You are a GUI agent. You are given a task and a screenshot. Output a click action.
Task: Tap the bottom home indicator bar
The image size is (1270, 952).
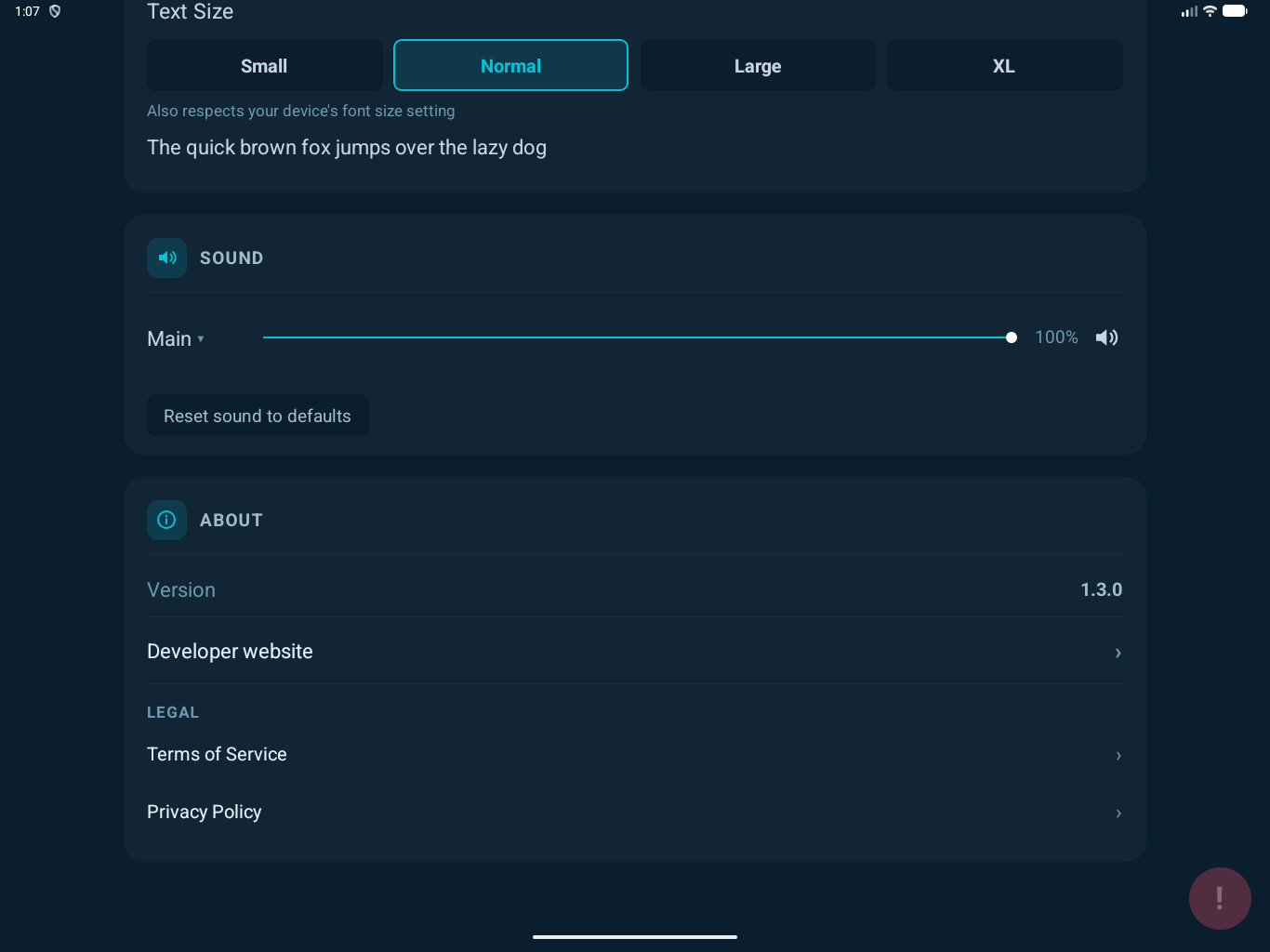coord(635,937)
